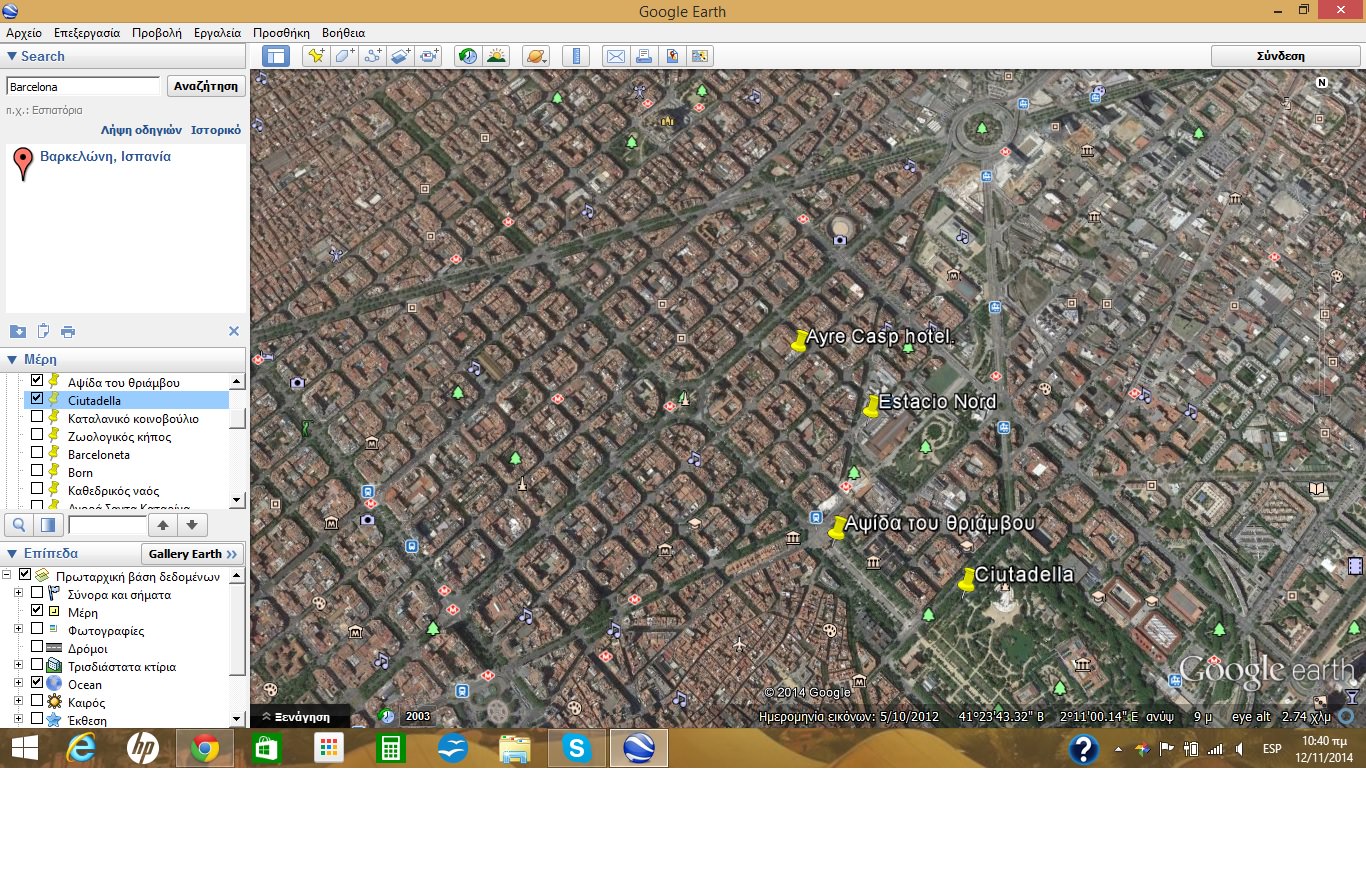Check the Καταλανικό κοινοβούλιο checkbox
The width and height of the screenshot is (1366, 880).
tap(37, 416)
